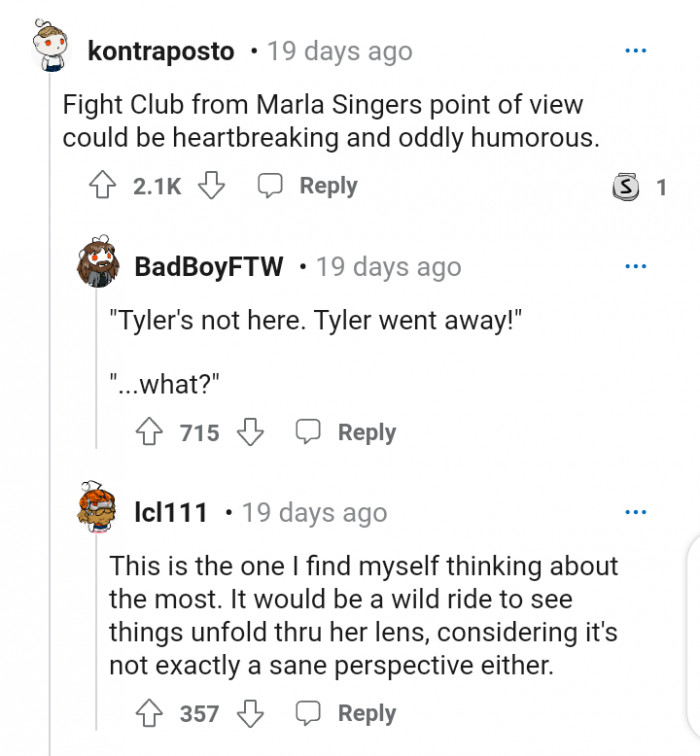Reply to lcl111's comment
Image resolution: width=700 pixels, height=756 pixels.
346,713
